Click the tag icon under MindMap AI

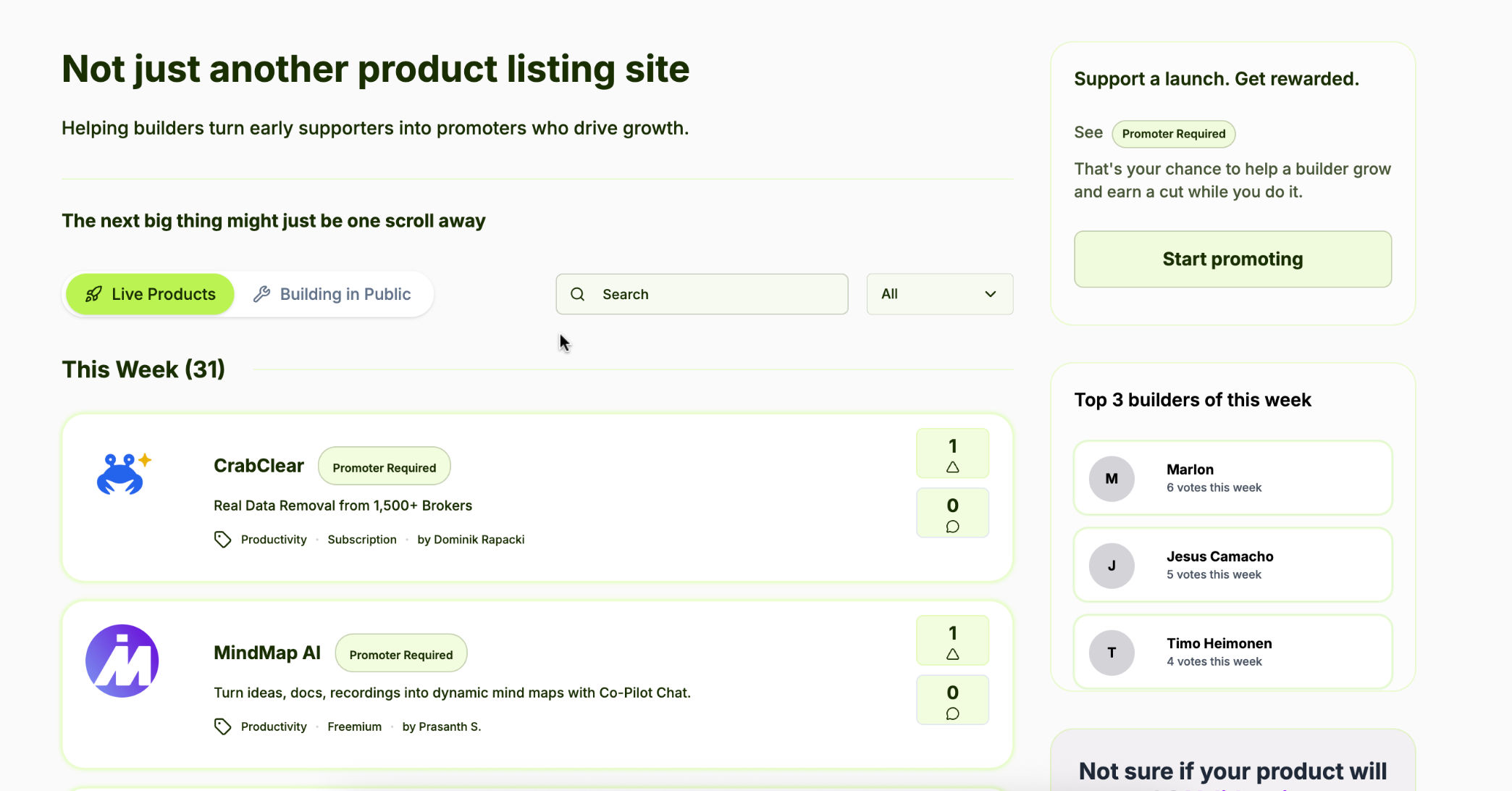[x=222, y=727]
